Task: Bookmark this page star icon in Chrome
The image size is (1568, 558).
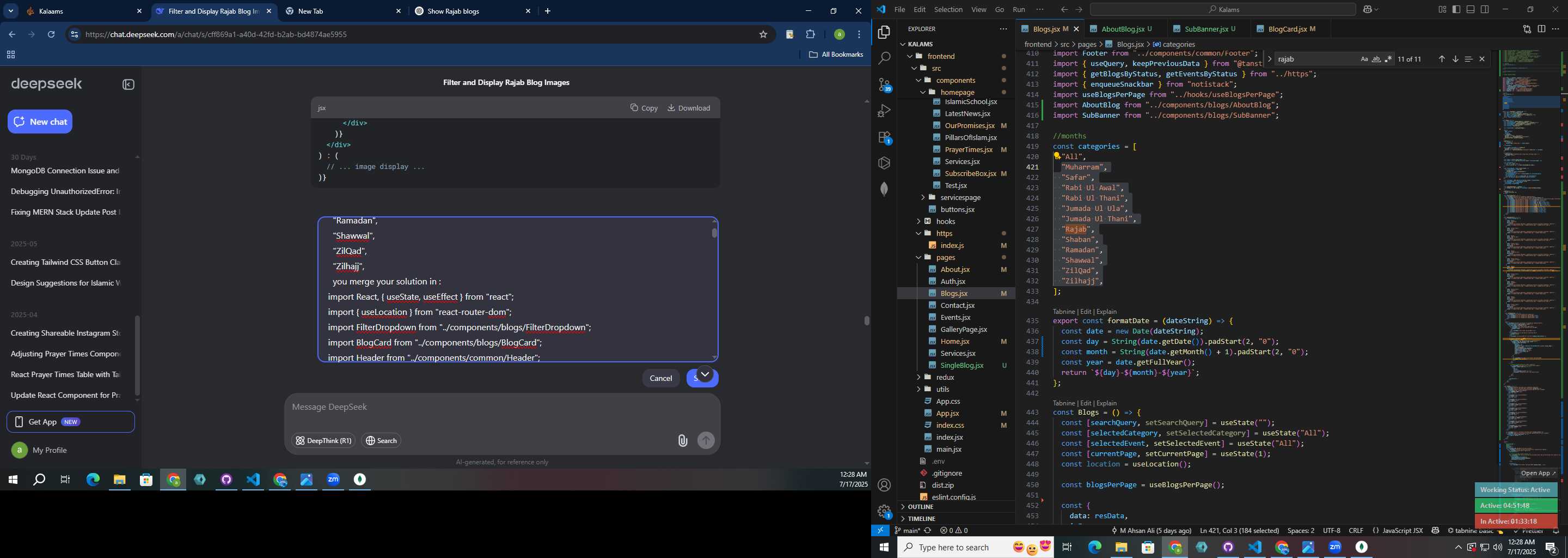Action: (763, 35)
